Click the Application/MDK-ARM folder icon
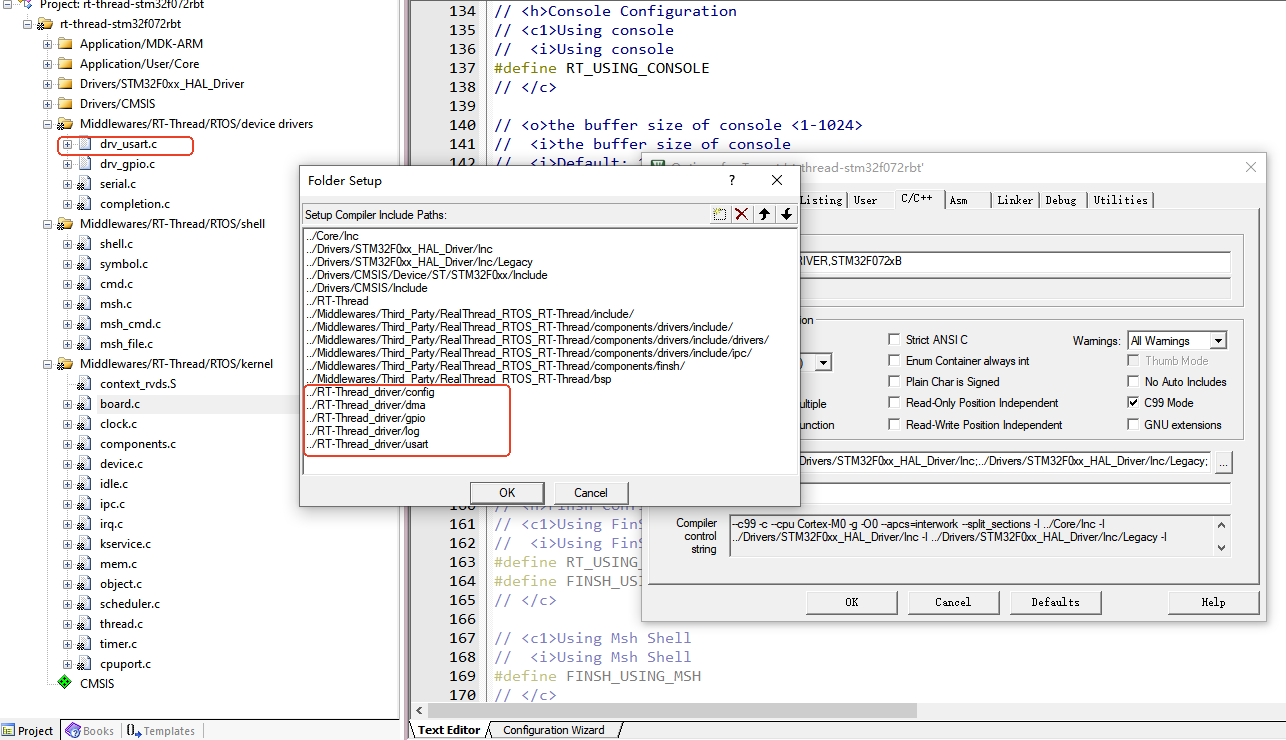 pos(65,44)
